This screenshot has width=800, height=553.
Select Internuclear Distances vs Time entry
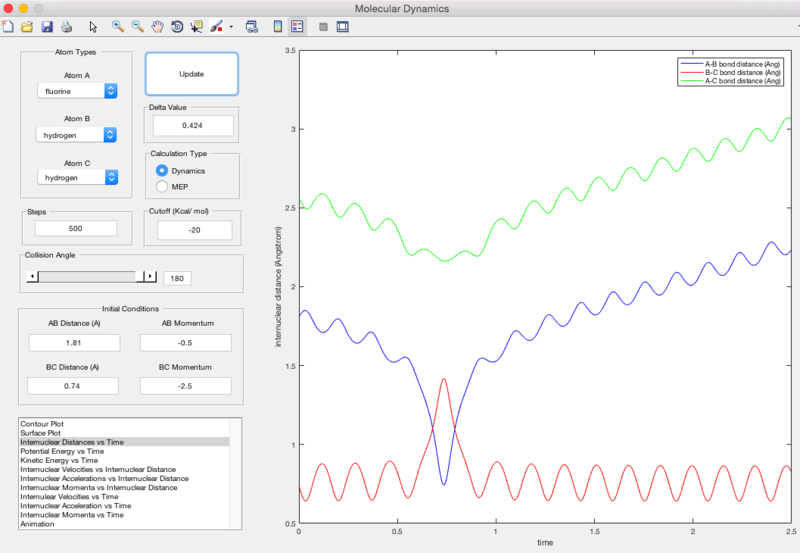[124, 442]
